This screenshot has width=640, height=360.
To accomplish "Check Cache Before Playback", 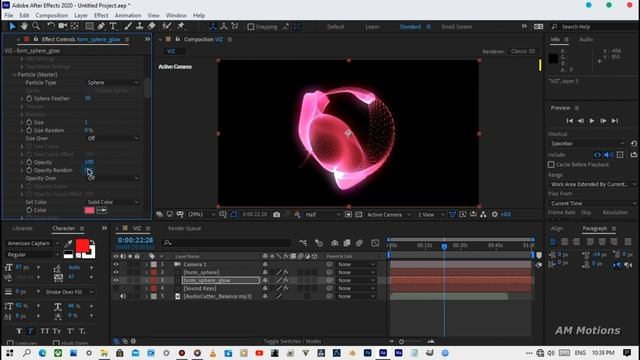I will 551,164.
